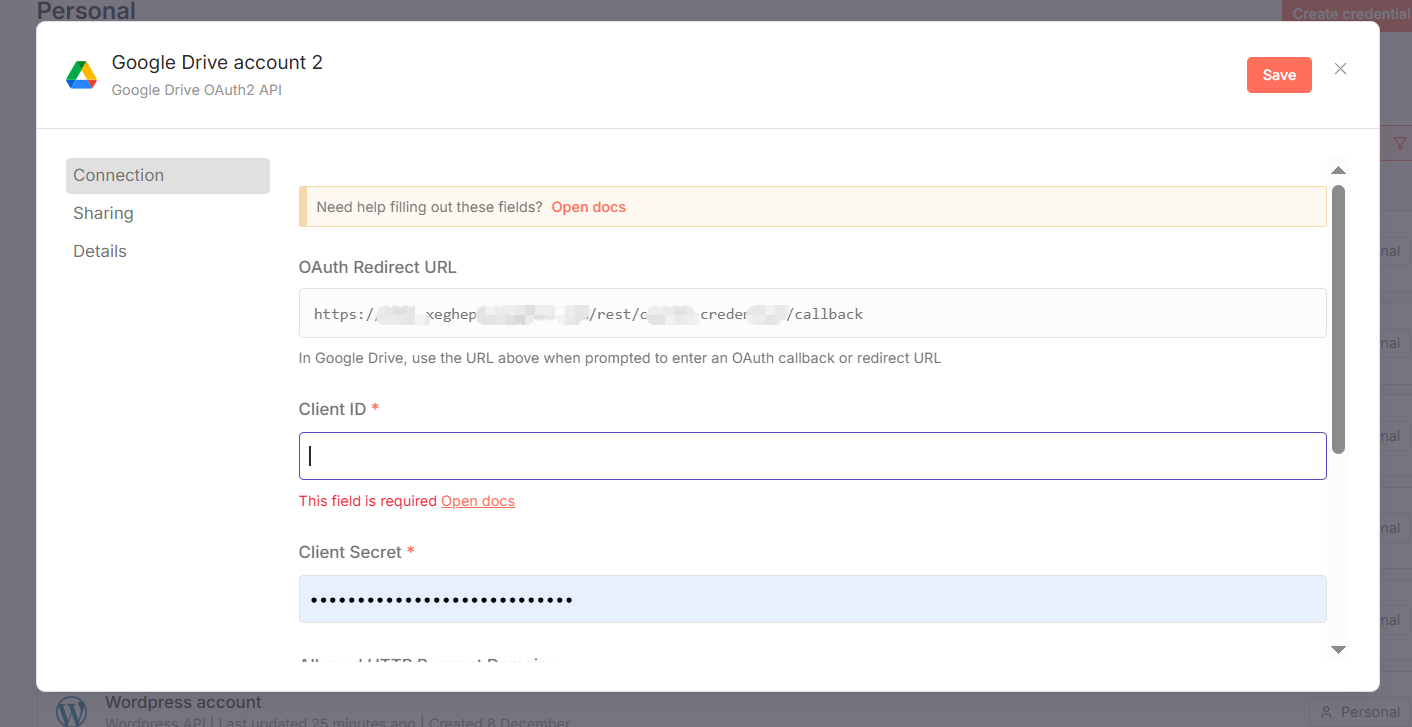Close the credential dialog
Image resolution: width=1412 pixels, height=727 pixels.
(1340, 68)
